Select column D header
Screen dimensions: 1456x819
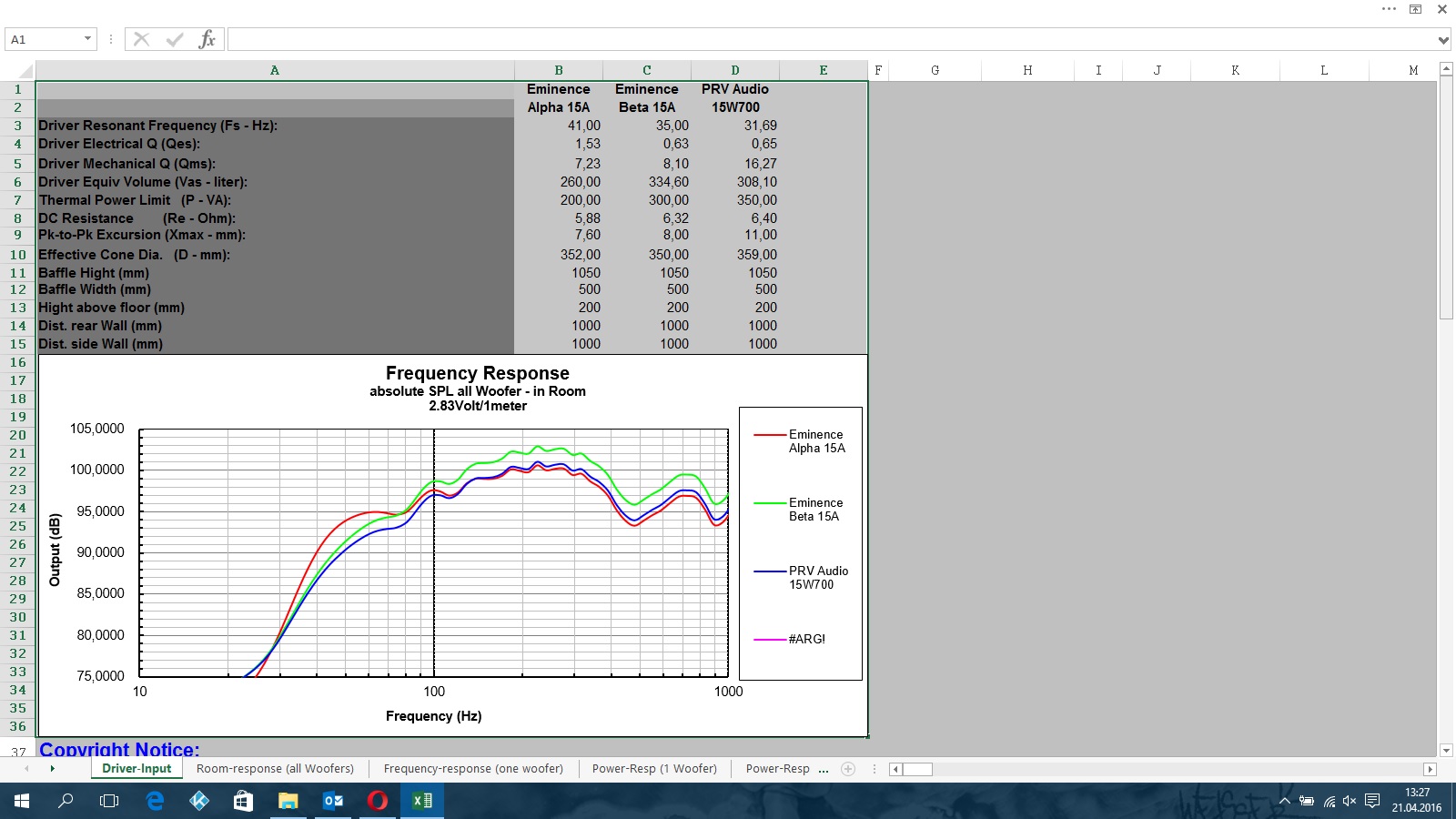click(735, 70)
